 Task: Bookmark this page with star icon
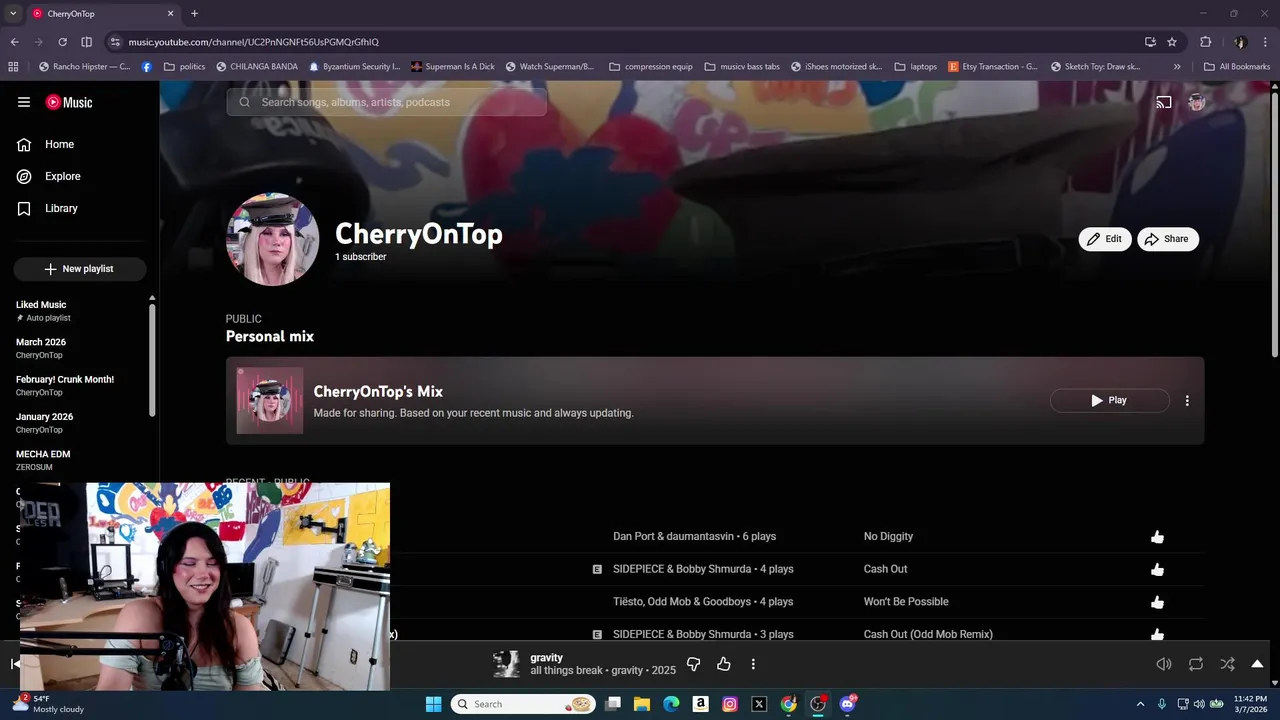pos(1172,42)
